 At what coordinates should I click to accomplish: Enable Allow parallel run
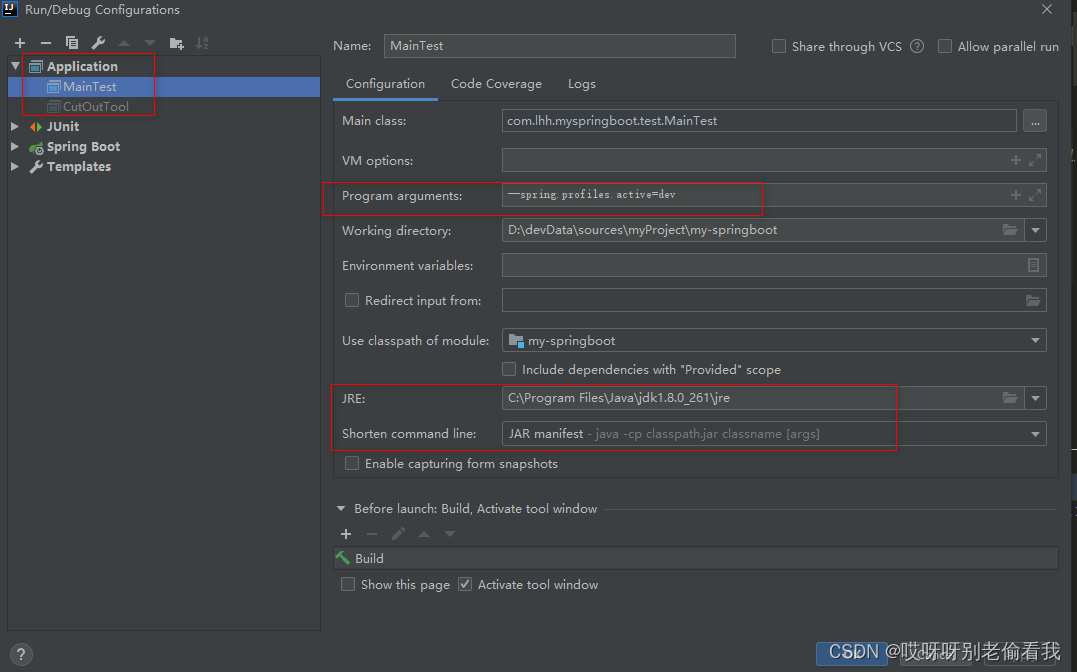pyautogui.click(x=945, y=46)
